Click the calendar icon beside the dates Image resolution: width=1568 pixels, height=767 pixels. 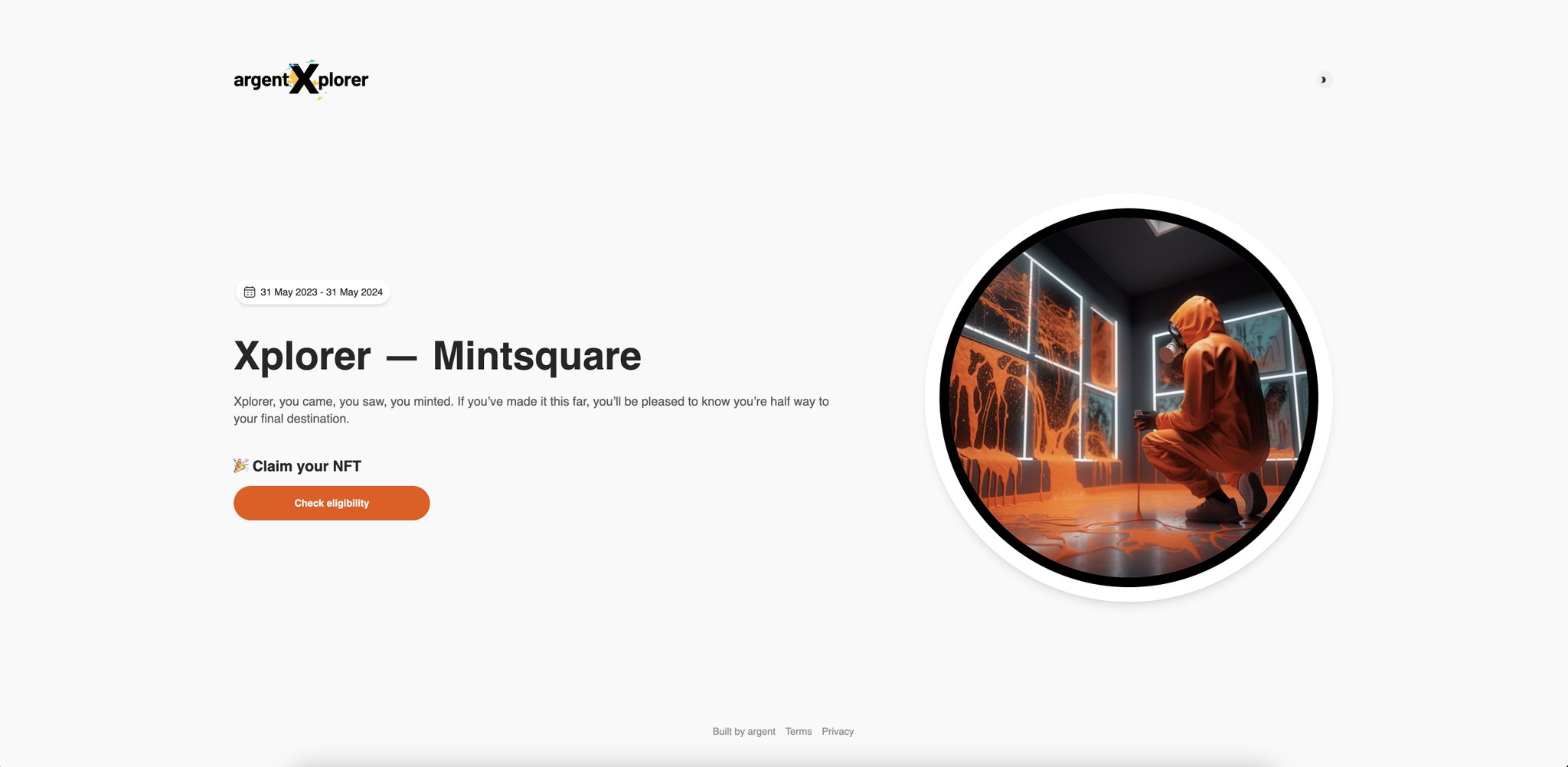tap(250, 292)
